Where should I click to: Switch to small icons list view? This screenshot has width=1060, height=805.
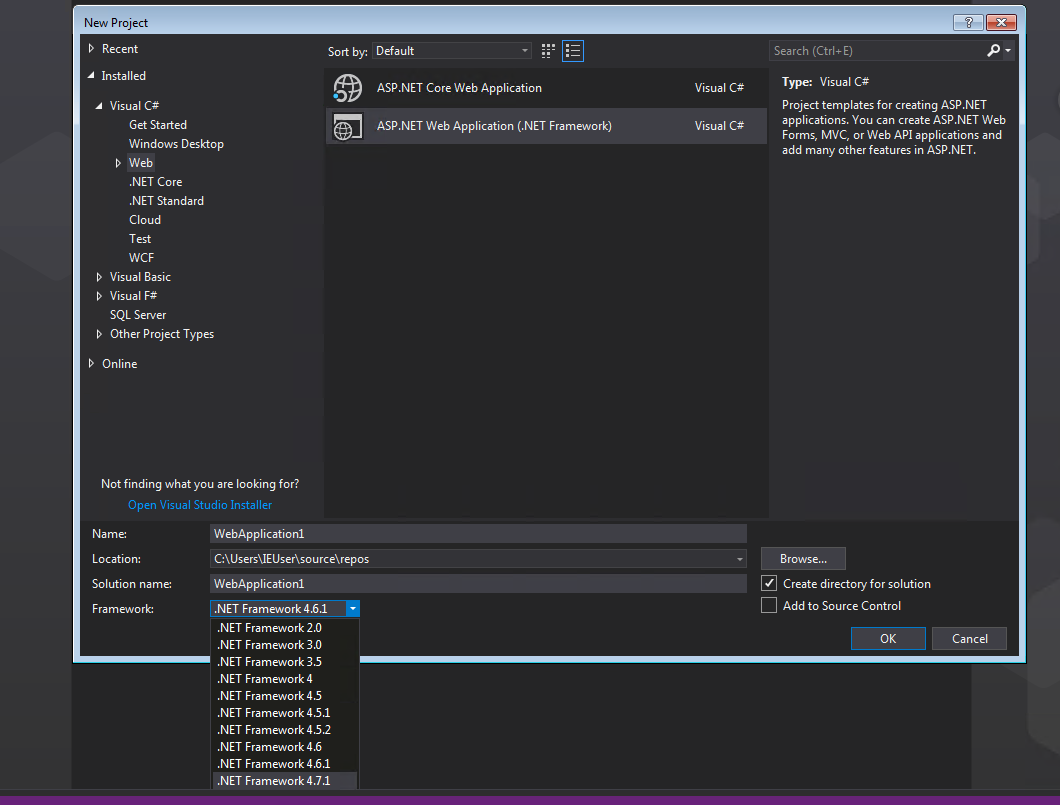pyautogui.click(x=573, y=51)
